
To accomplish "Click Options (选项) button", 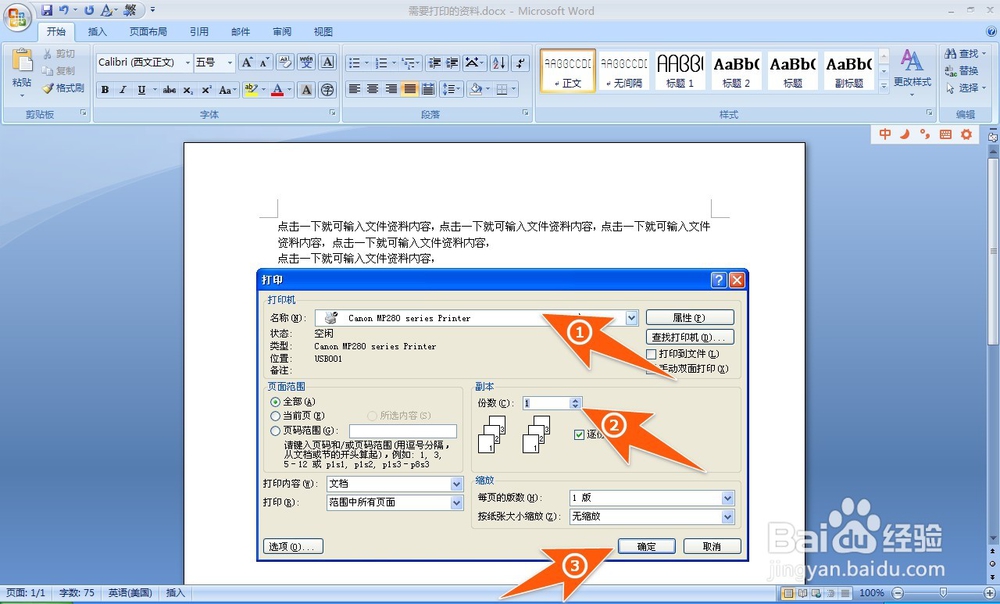I will pos(293,547).
